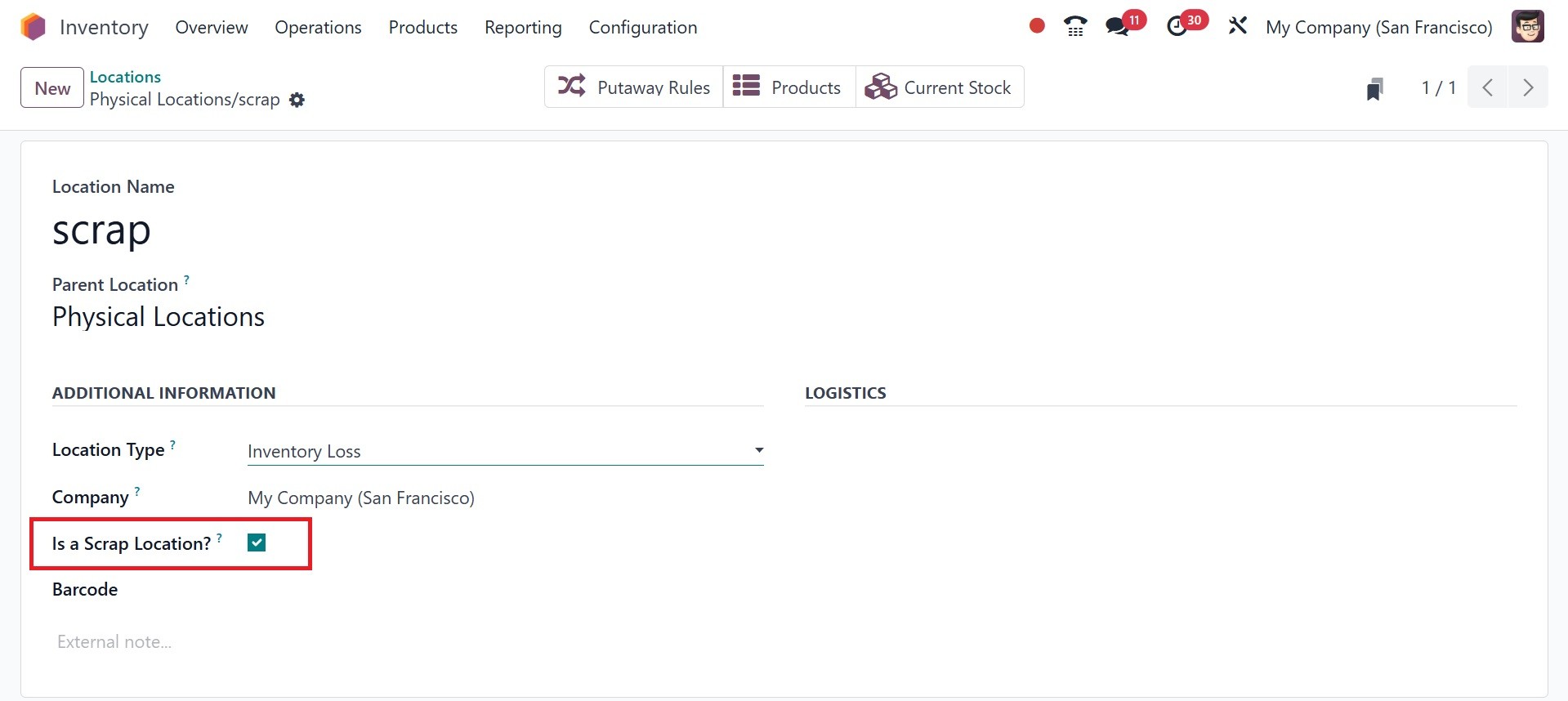The height and width of the screenshot is (701, 1568).
Task: Click the New button
Action: 52,88
